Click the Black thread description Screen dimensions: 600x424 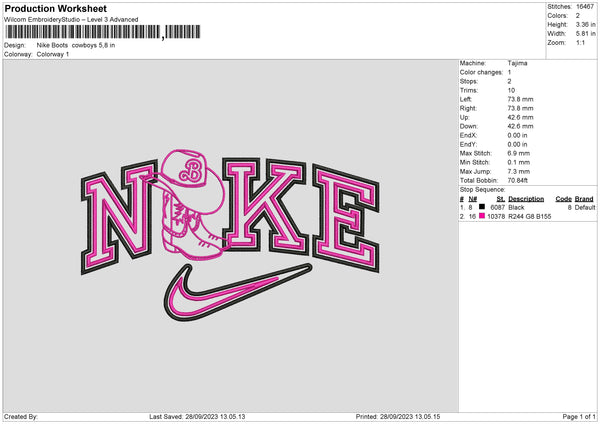516,207
